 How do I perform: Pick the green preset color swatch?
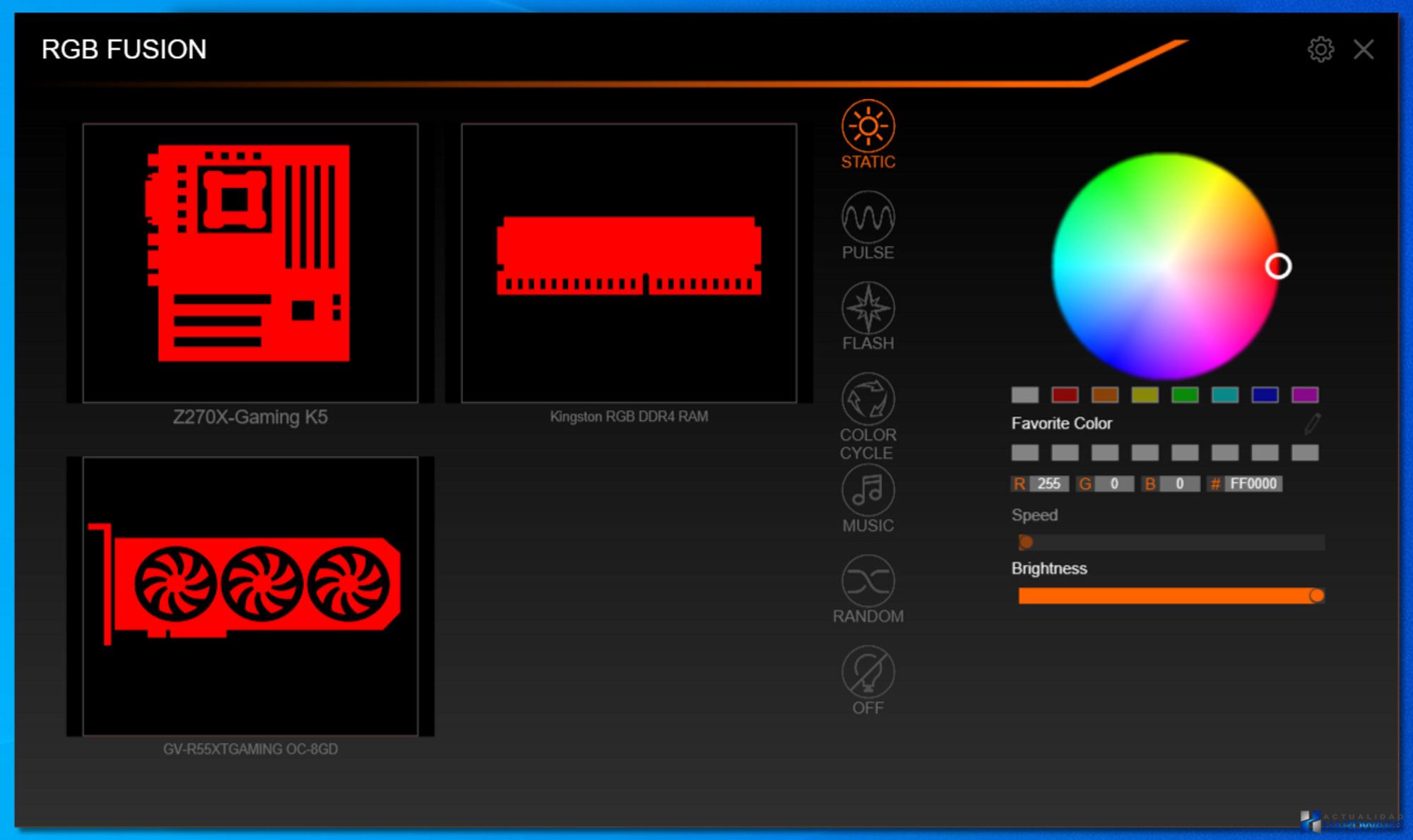click(1185, 395)
